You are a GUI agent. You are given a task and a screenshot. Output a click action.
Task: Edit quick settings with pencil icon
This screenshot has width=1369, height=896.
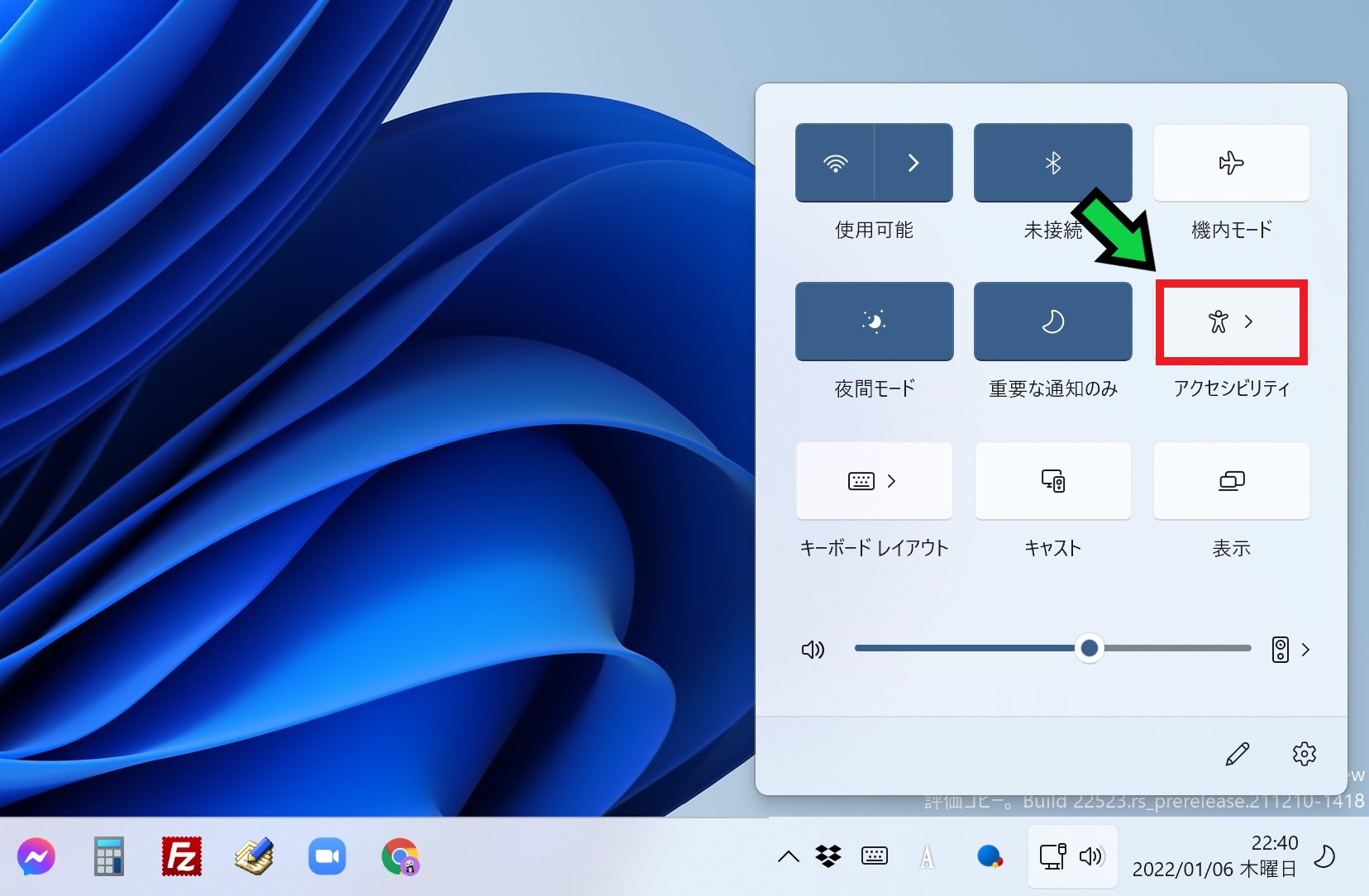[x=1237, y=754]
